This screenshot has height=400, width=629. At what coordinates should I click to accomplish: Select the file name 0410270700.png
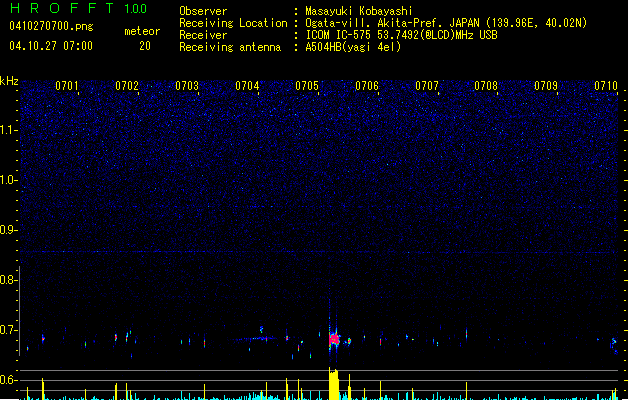(x=51, y=26)
